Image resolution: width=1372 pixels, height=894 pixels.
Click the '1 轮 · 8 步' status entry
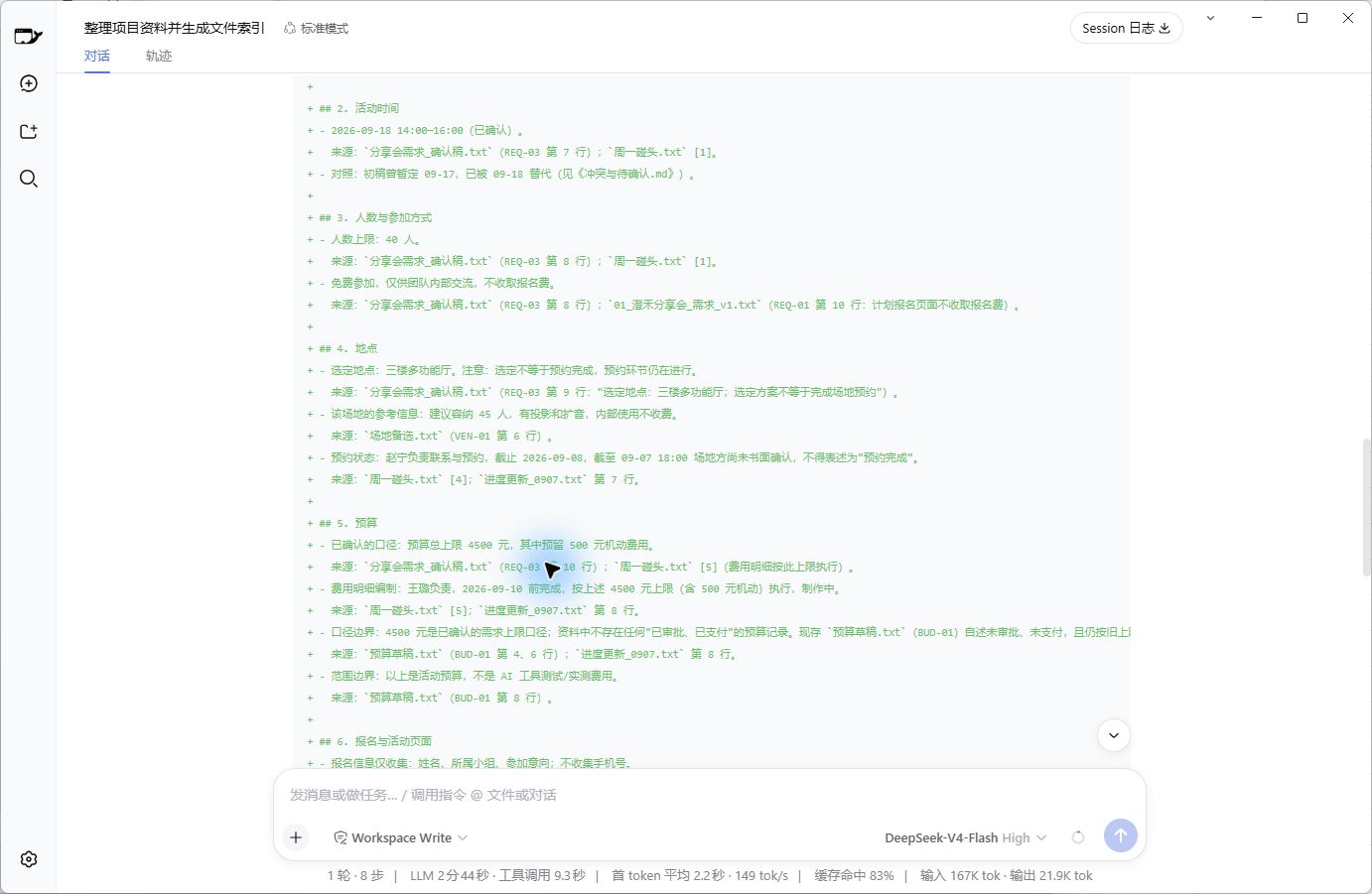tap(355, 875)
